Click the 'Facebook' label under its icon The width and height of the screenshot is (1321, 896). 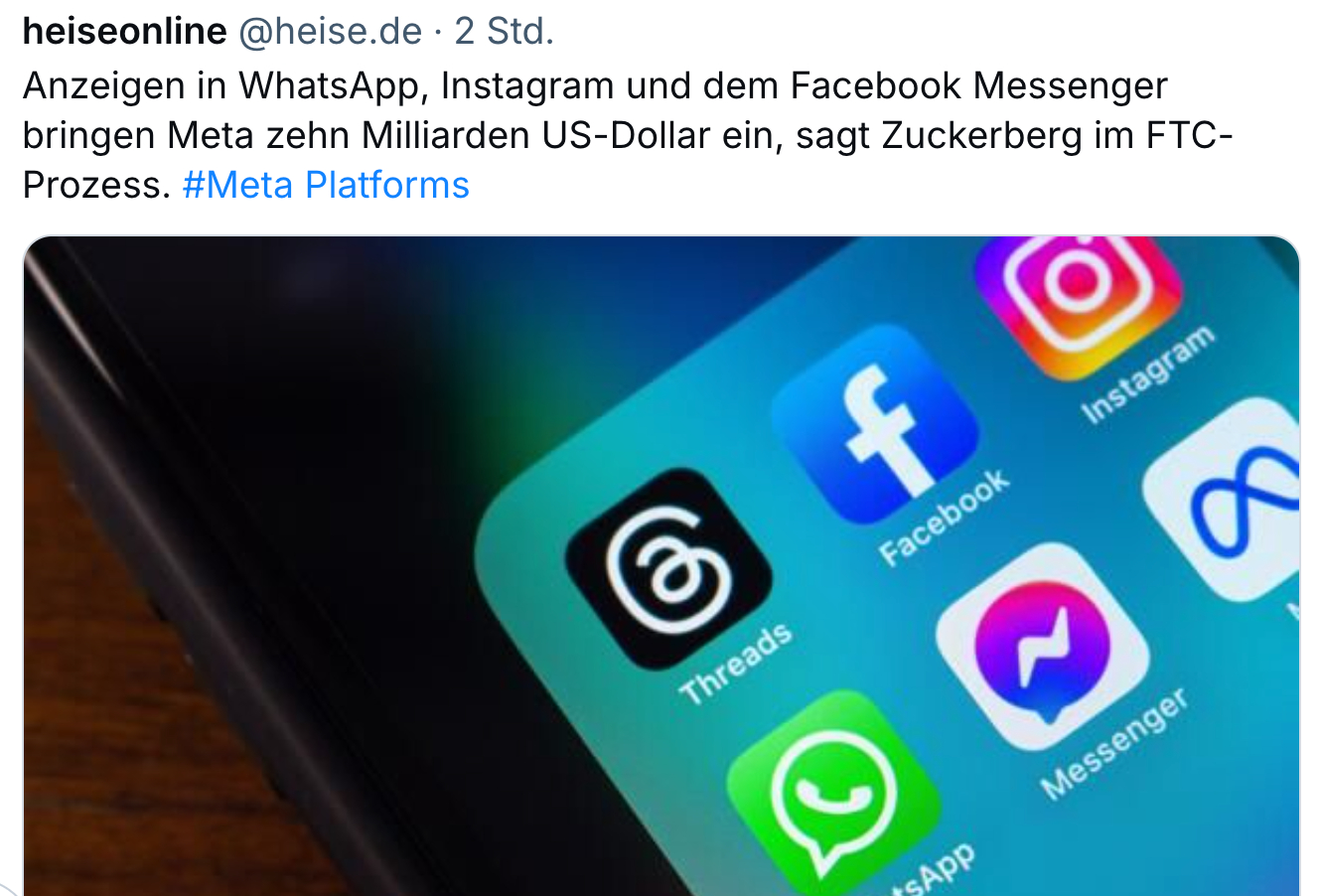944,517
